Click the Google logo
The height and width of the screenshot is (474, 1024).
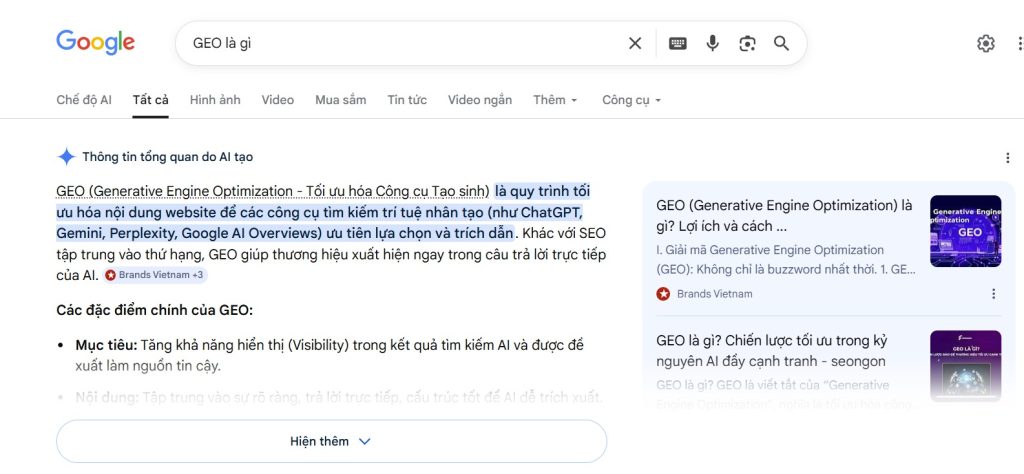(x=95, y=43)
